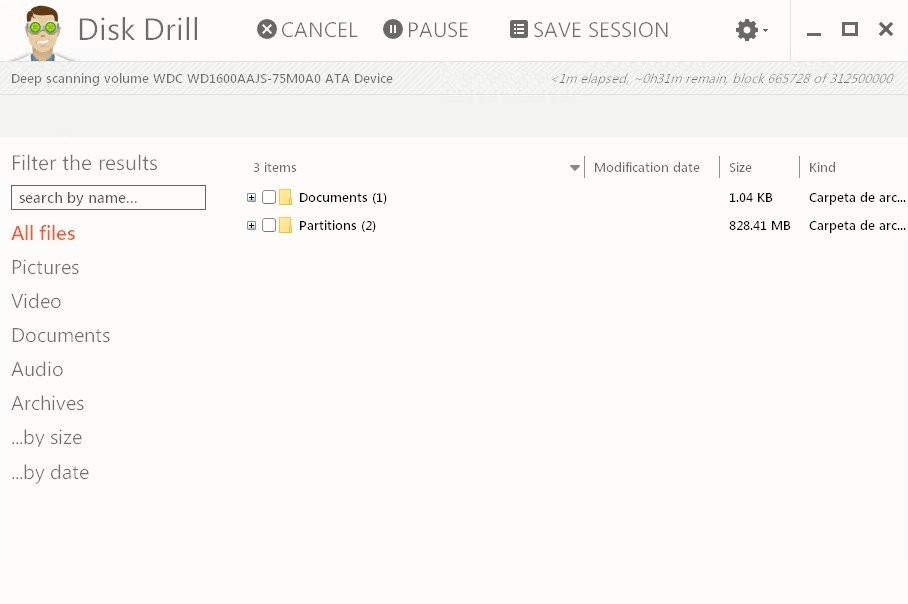
Task: Expand the Documents (1) folder tree
Action: click(x=251, y=197)
